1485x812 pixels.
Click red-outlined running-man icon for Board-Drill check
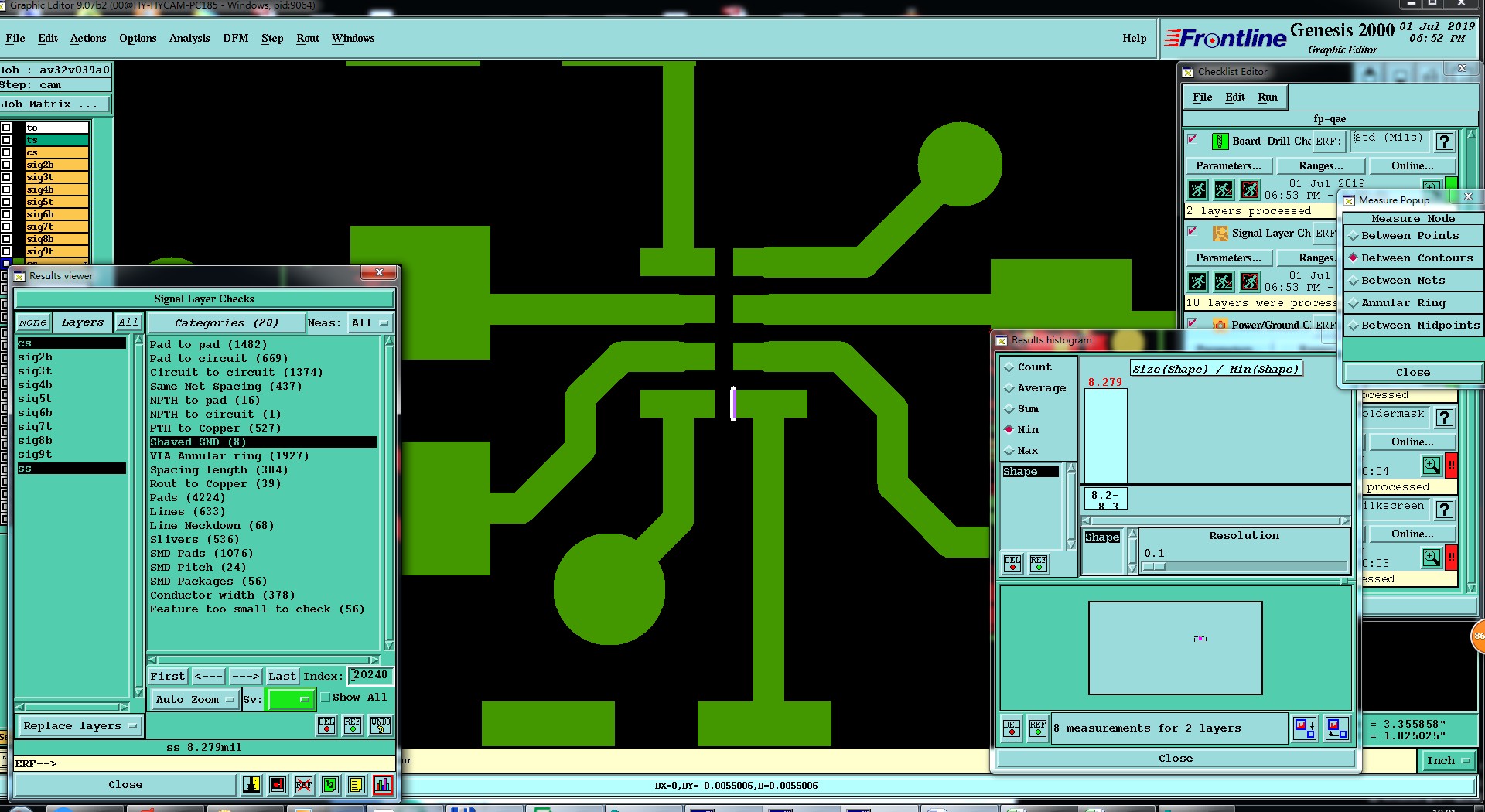point(1250,189)
